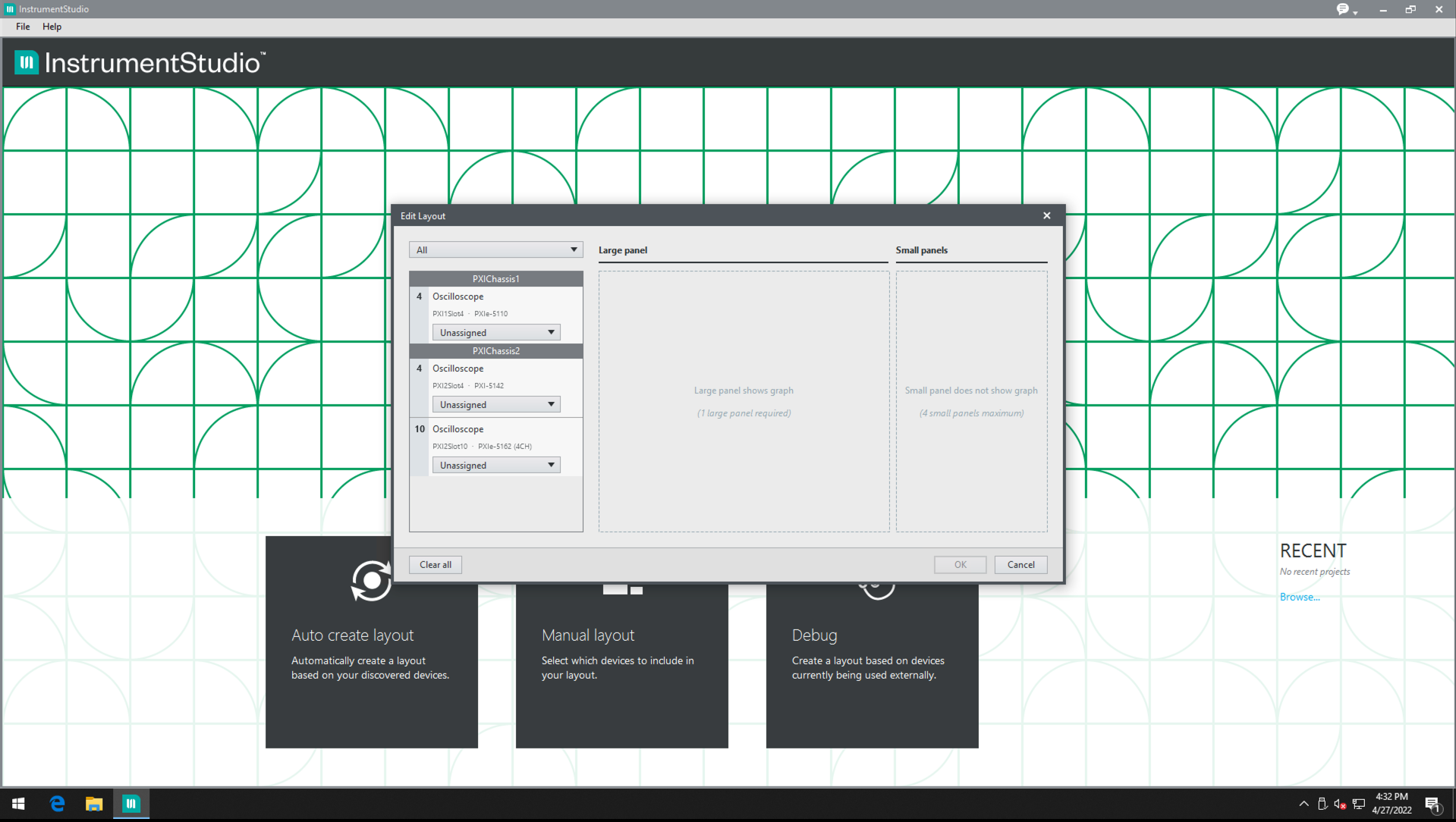Click the Browse link under Recent
1456x822 pixels.
pos(1300,598)
